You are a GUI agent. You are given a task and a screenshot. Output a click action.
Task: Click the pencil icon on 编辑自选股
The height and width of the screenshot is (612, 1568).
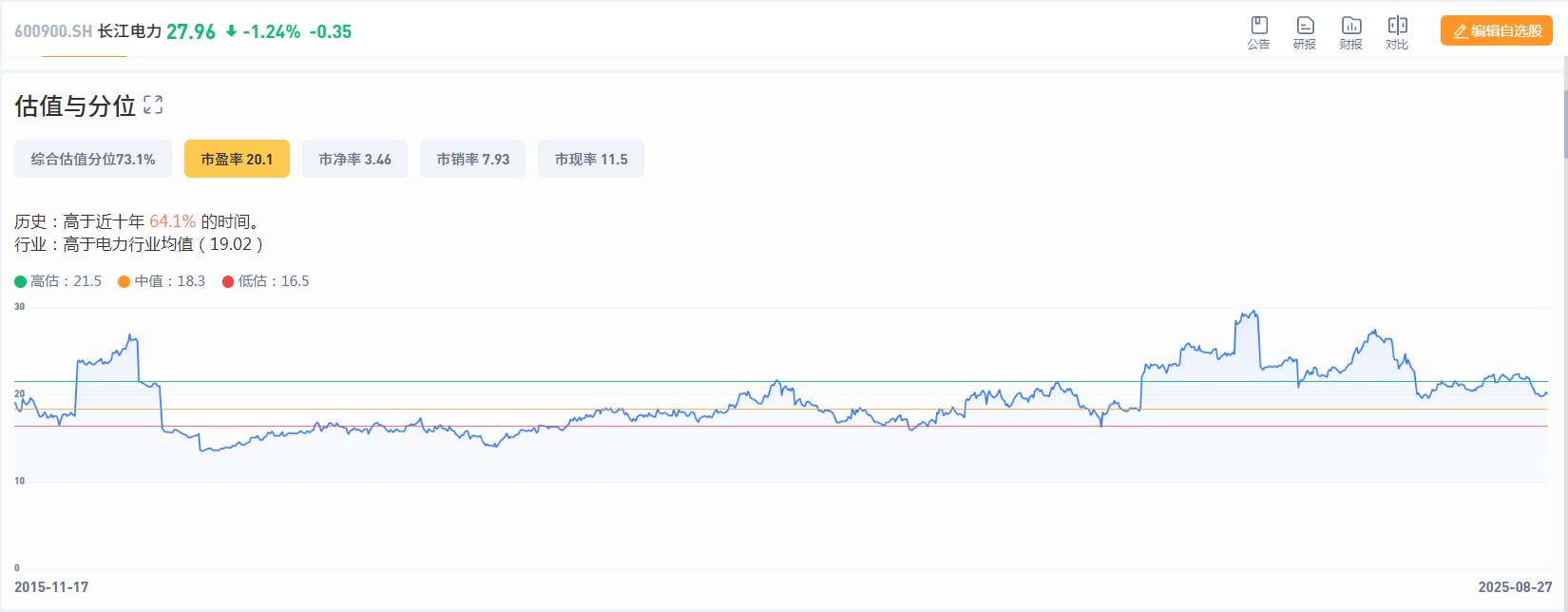coord(1461,31)
